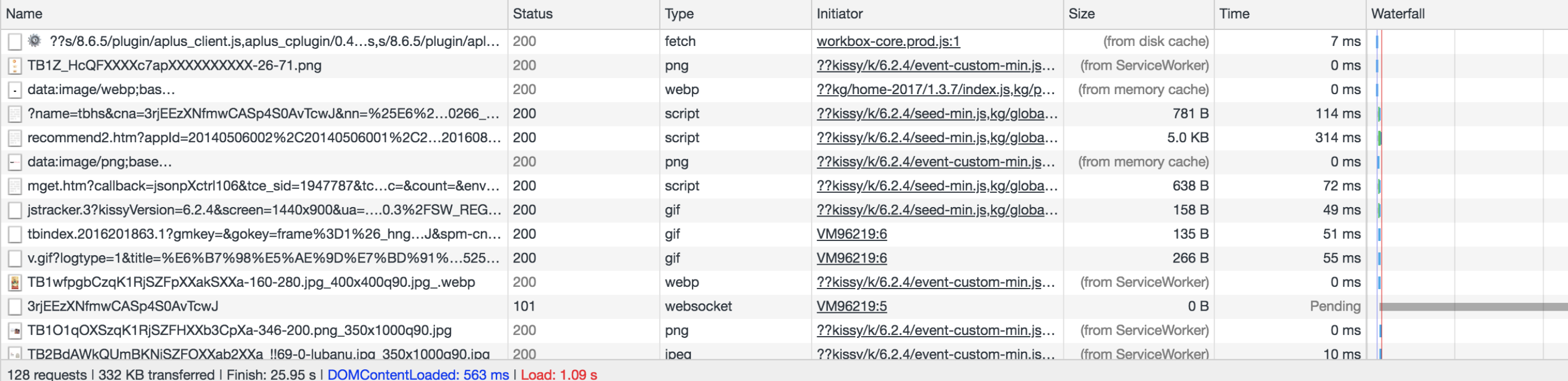Click the gear icon beside aplus_client.js request
This screenshot has width=1568, height=381.
tap(35, 41)
